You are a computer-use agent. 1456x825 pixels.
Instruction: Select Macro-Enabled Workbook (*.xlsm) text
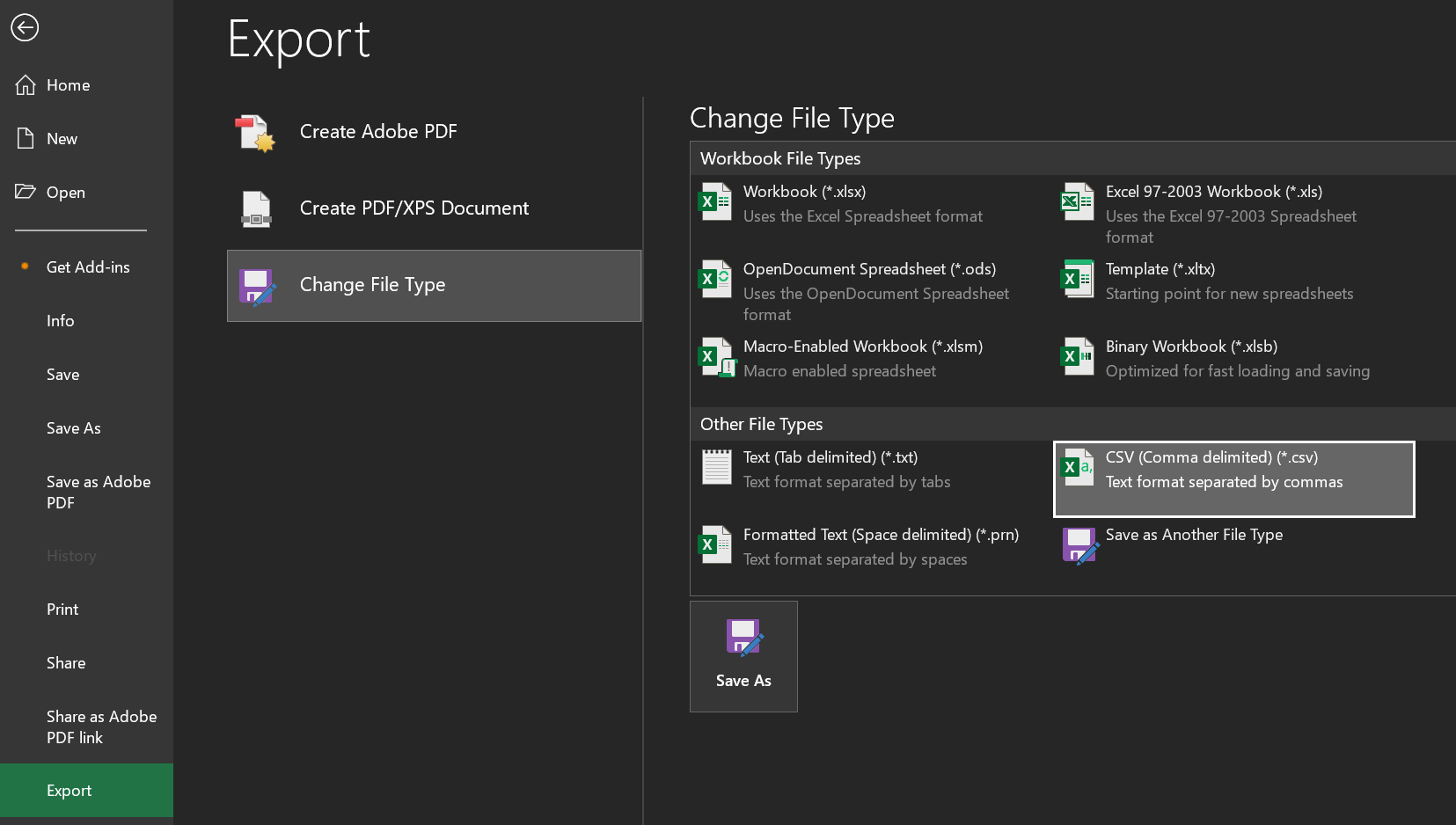[863, 347]
